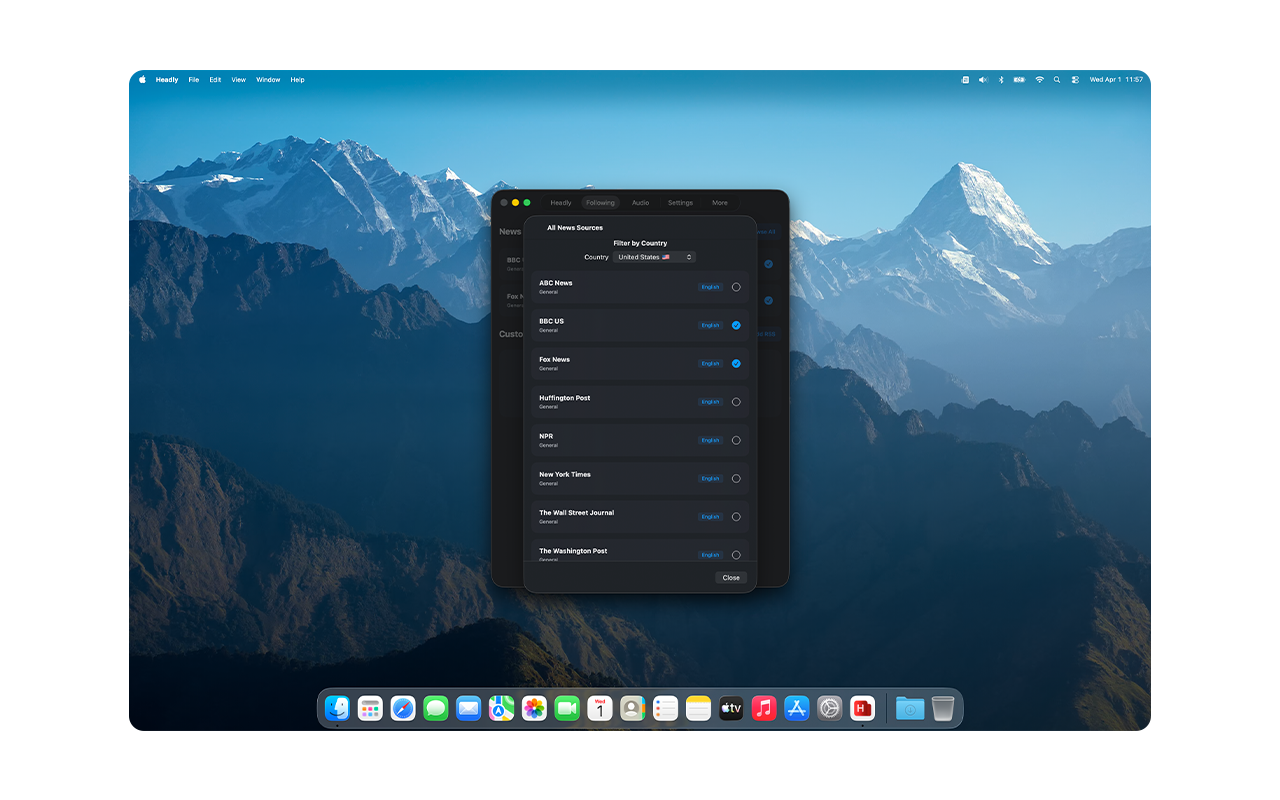Open Mail from the Dock
Image resolution: width=1280 pixels, height=800 pixels.
tap(469, 709)
